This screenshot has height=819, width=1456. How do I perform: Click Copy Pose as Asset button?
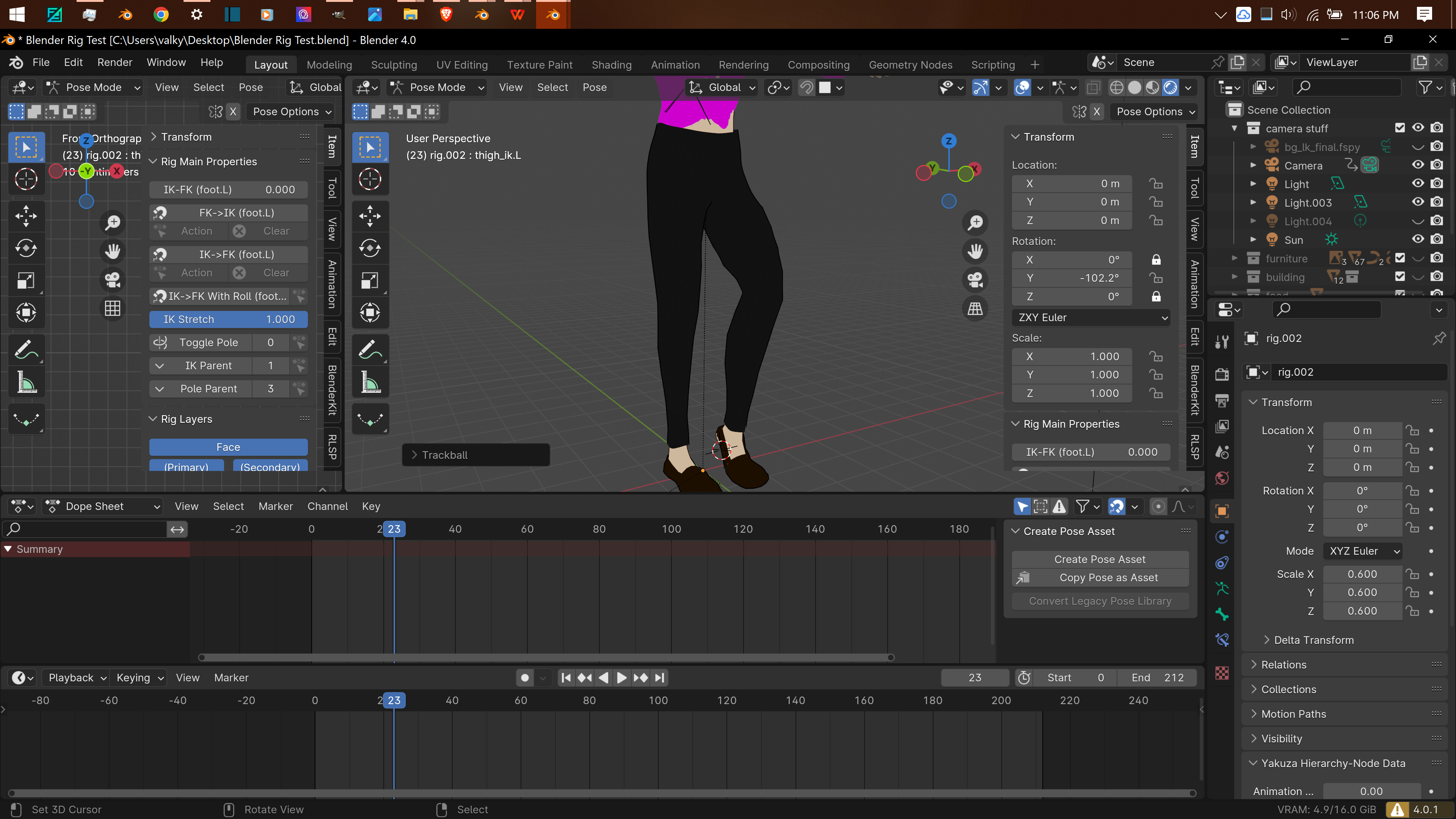tap(1099, 577)
